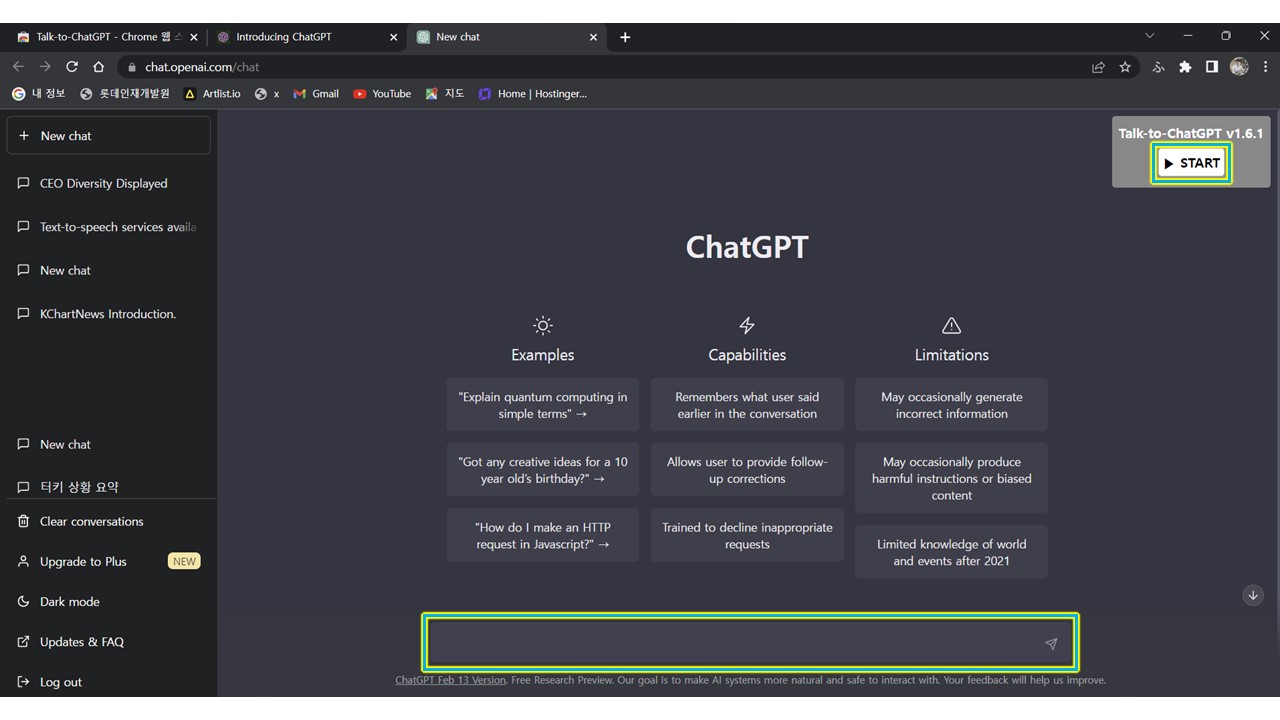Click the warning triangle icon above Limitations

coord(952,325)
